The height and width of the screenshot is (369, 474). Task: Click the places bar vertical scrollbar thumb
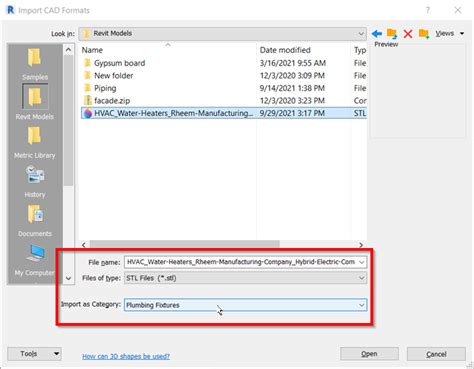pos(68,120)
